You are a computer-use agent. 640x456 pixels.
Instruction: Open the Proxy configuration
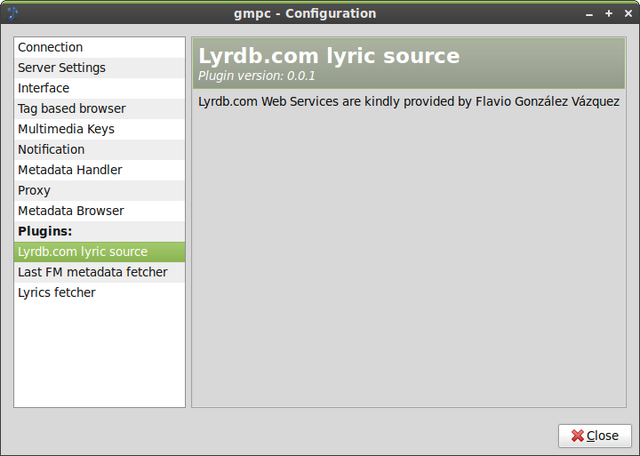(99, 190)
